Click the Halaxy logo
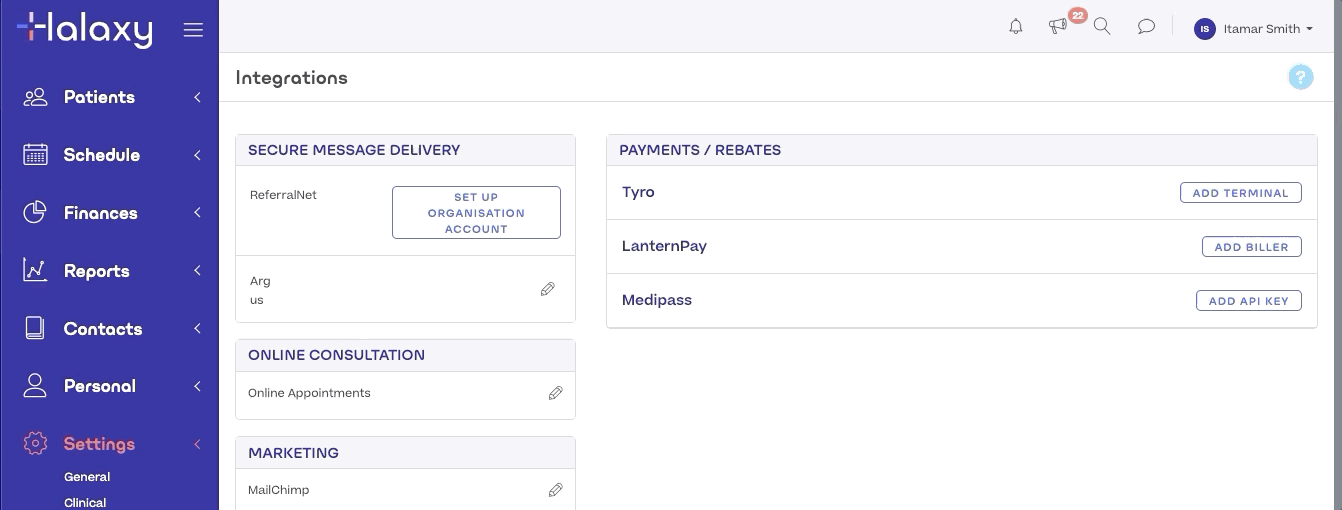 pyautogui.click(x=85, y=29)
